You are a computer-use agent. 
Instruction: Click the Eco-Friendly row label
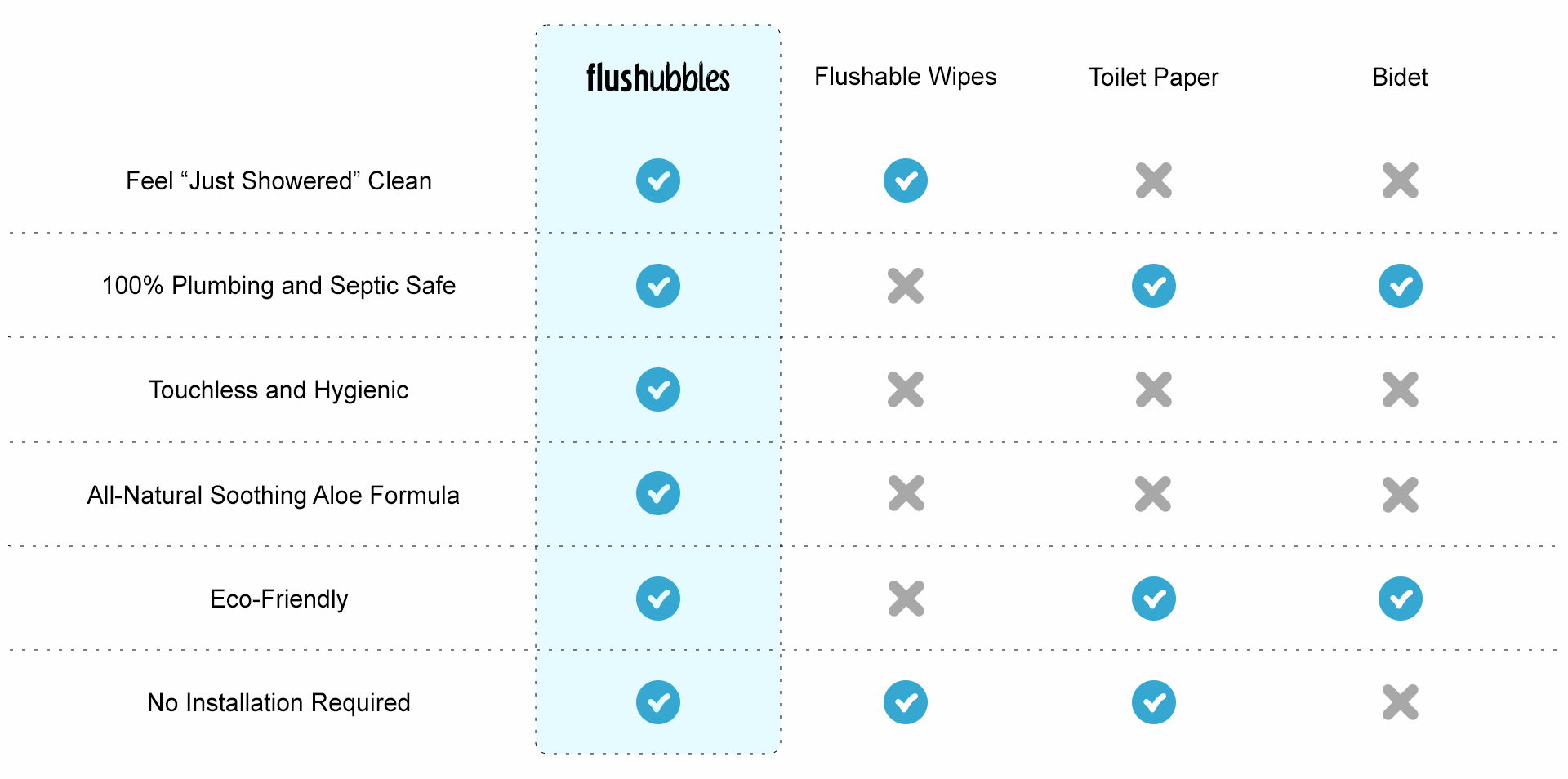tap(279, 599)
